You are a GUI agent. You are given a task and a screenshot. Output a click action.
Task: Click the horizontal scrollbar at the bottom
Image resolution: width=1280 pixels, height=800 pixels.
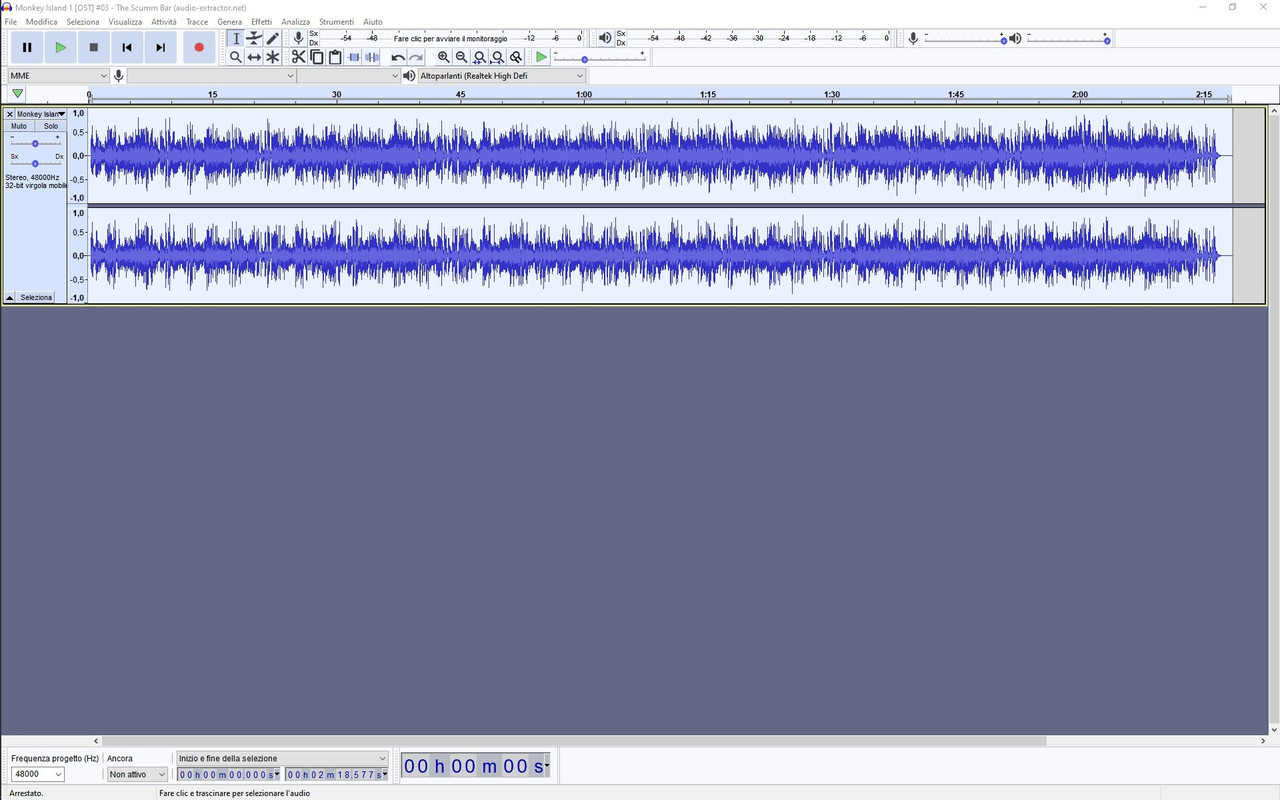pos(575,741)
